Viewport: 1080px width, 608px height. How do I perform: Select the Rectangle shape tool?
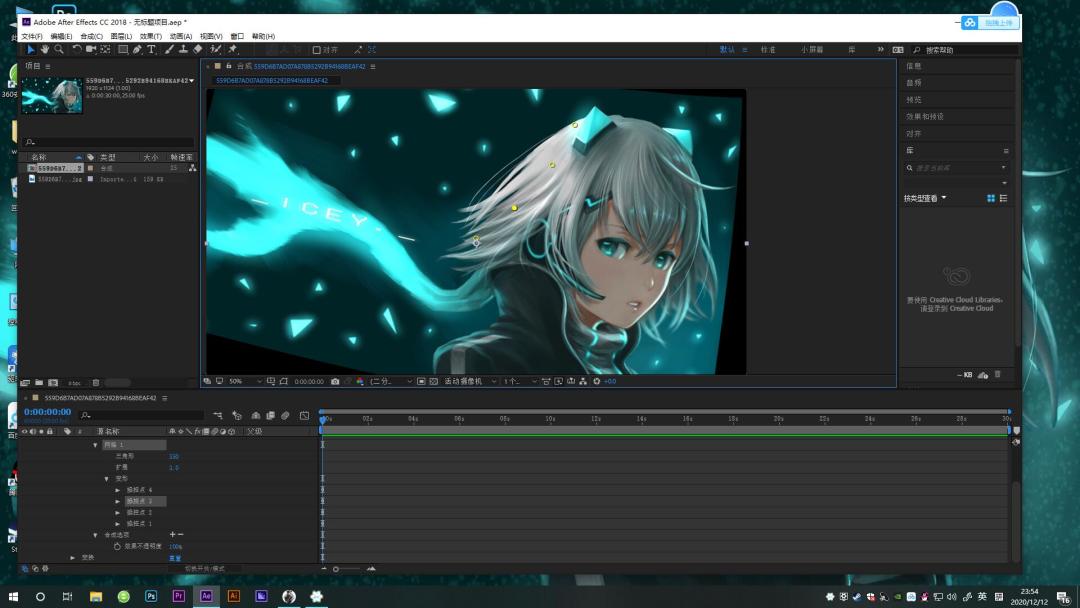click(123, 50)
